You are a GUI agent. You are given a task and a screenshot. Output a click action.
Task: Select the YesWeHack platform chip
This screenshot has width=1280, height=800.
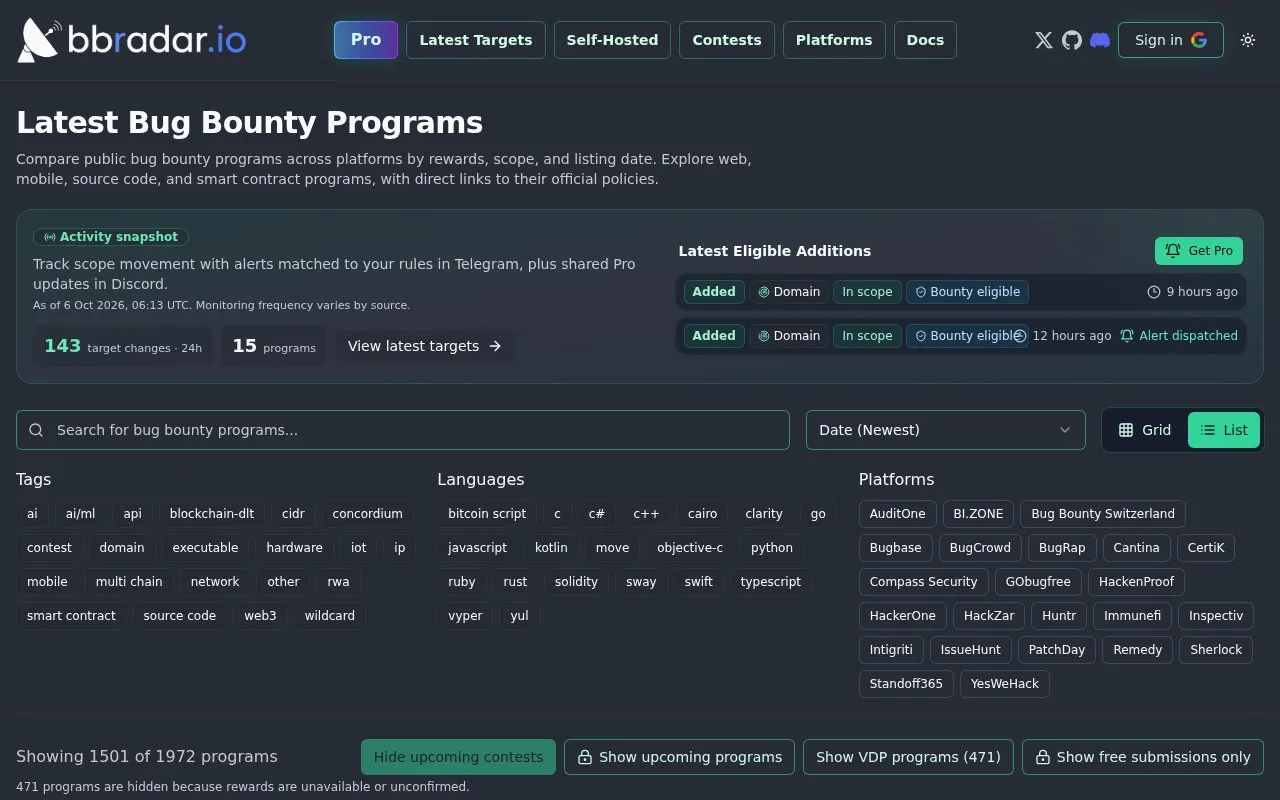tap(1005, 684)
